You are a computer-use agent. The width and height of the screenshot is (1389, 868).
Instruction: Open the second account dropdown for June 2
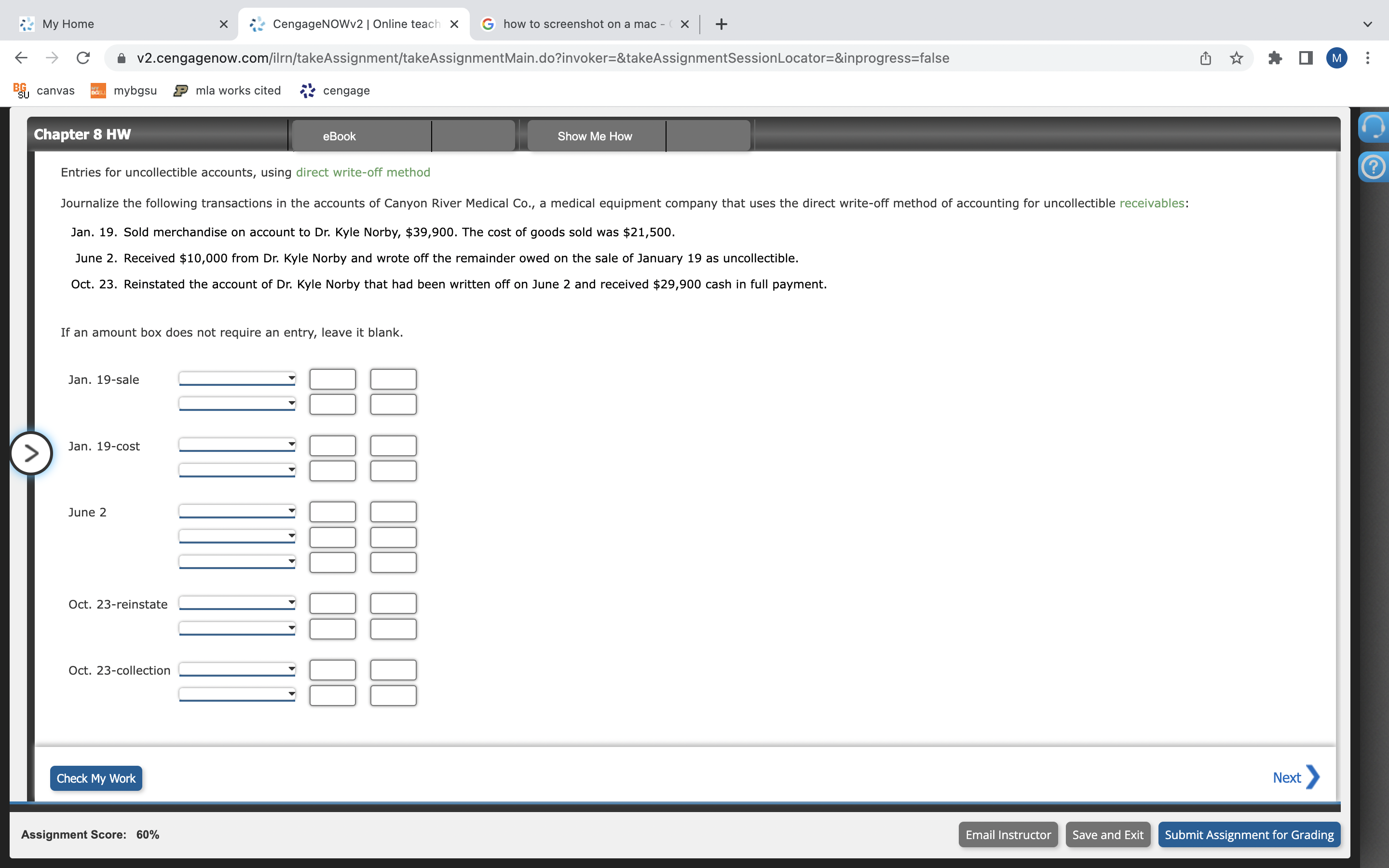pyautogui.click(x=236, y=536)
